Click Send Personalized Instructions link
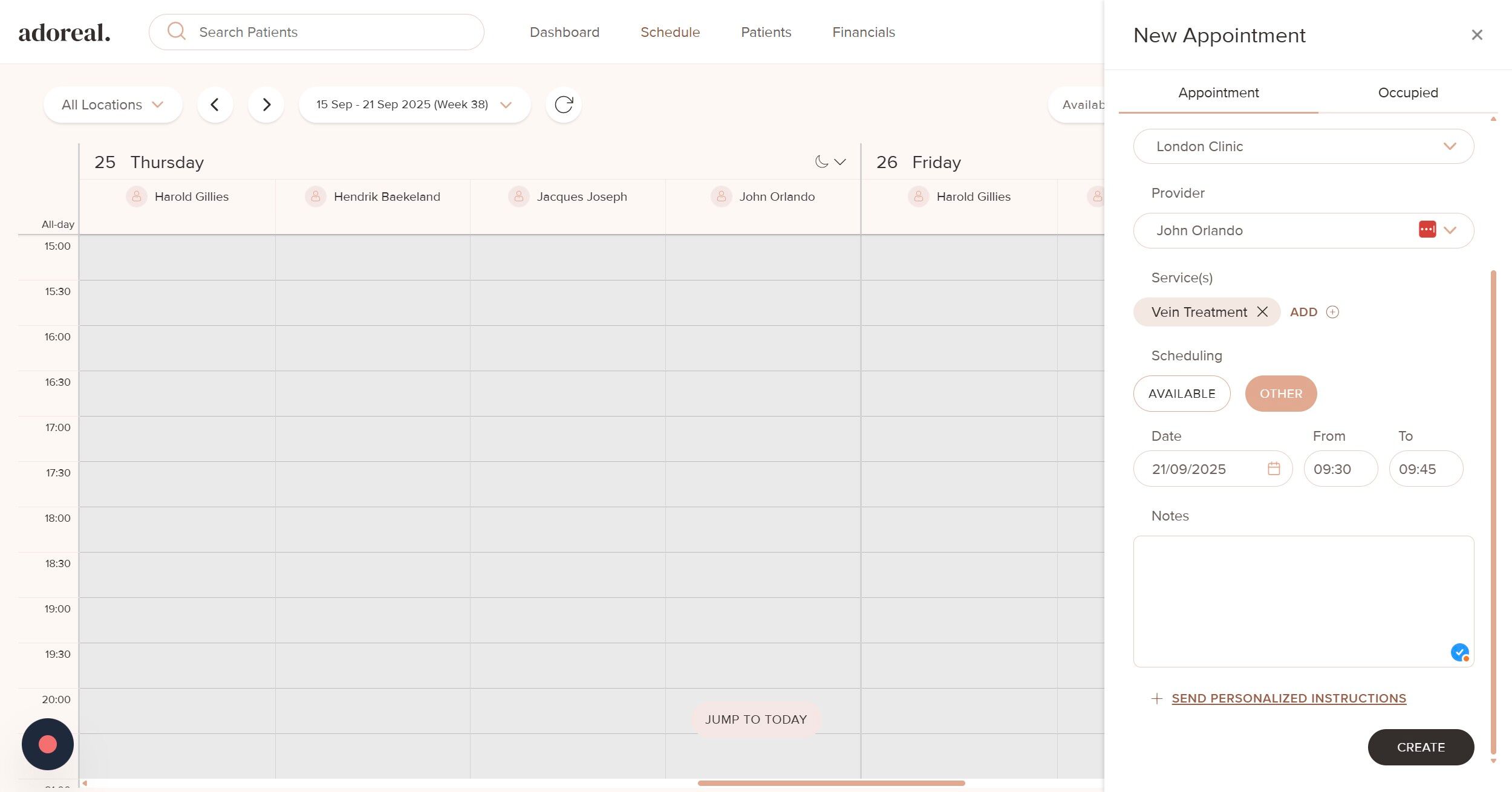This screenshot has width=1512, height=792. coord(1288,698)
